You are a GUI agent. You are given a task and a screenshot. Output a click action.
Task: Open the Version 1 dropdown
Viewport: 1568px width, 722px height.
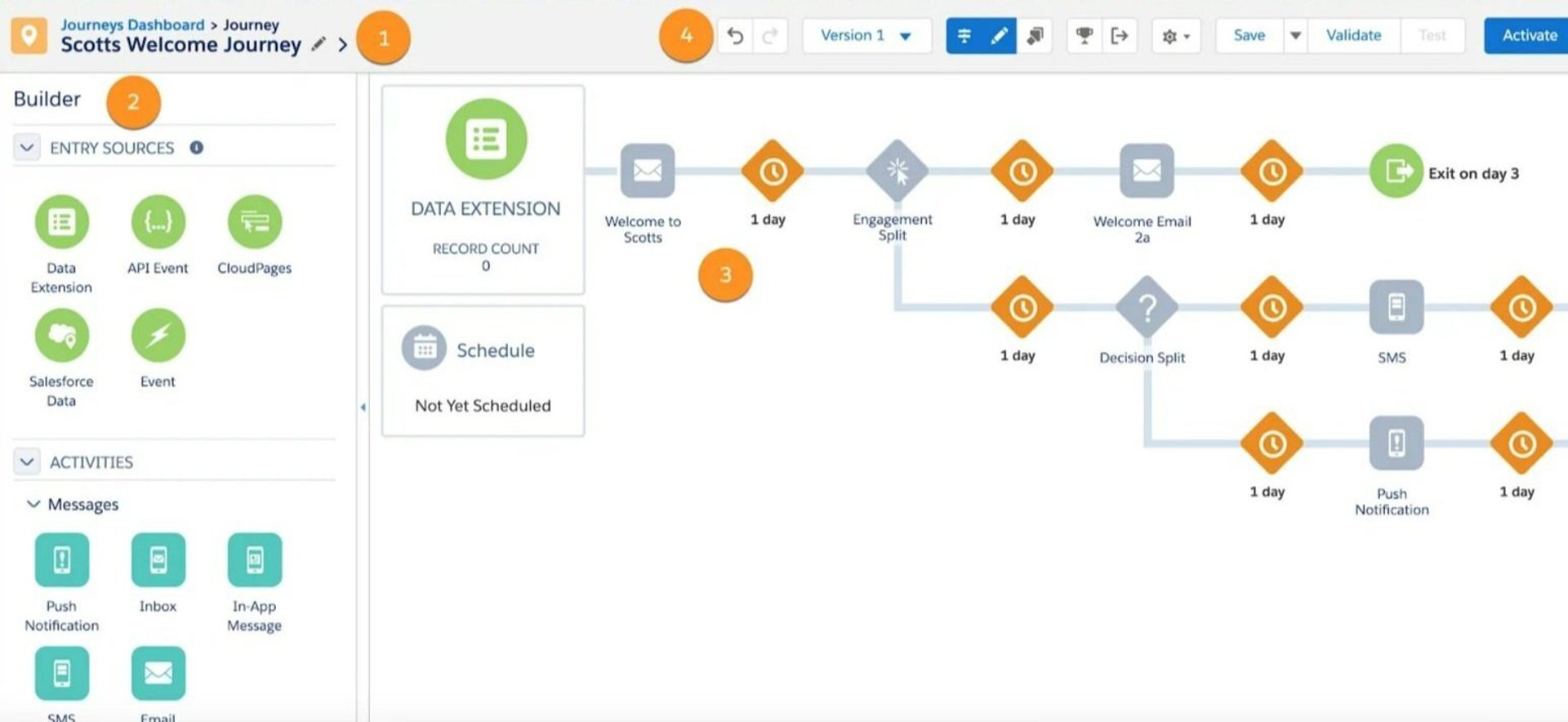point(866,36)
